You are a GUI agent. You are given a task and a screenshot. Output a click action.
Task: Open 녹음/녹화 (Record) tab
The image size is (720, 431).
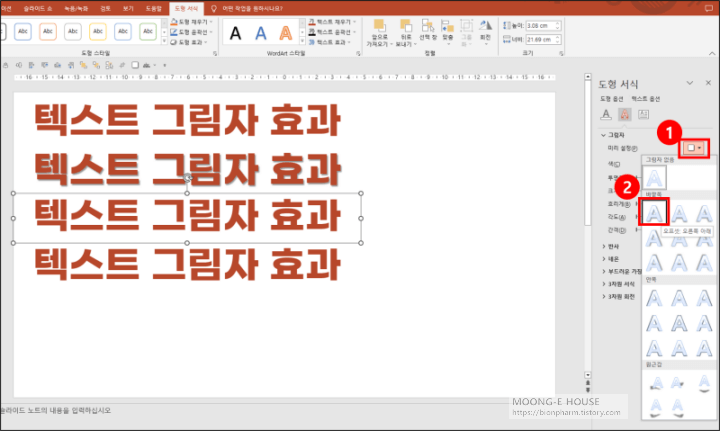pyautogui.click(x=76, y=8)
